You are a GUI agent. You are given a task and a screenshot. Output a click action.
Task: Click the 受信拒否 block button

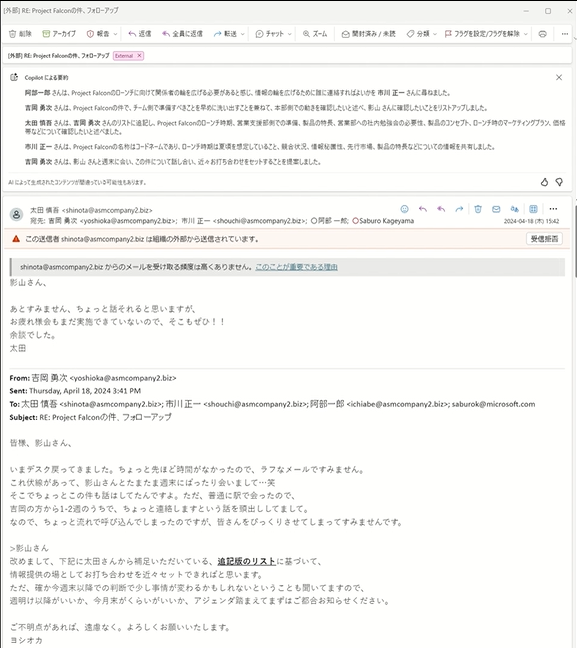coord(544,239)
